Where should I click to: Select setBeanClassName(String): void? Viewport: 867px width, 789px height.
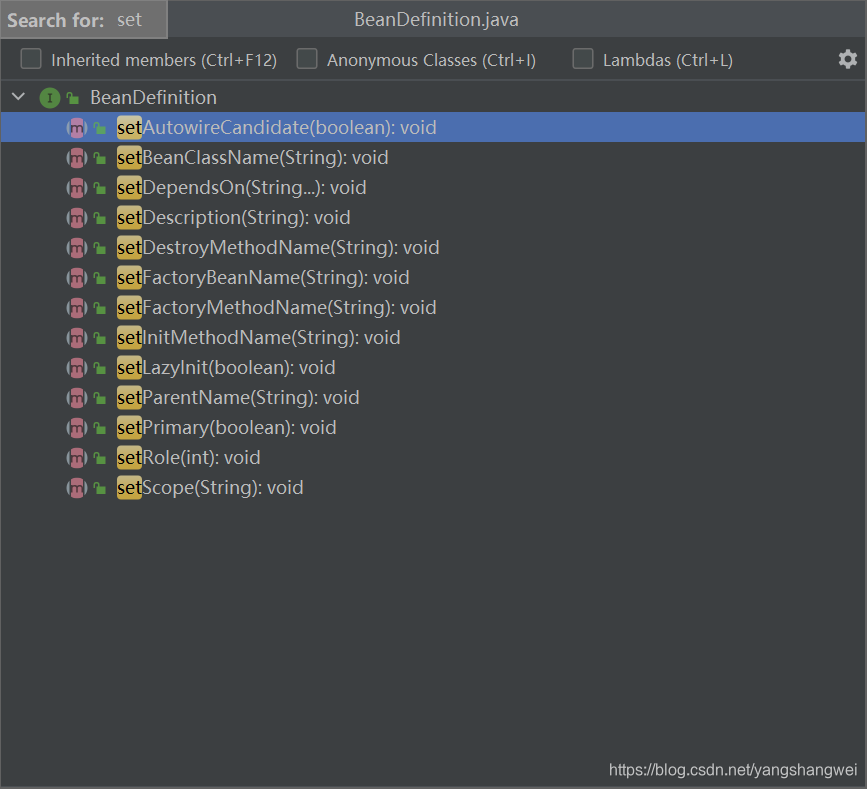click(433, 158)
